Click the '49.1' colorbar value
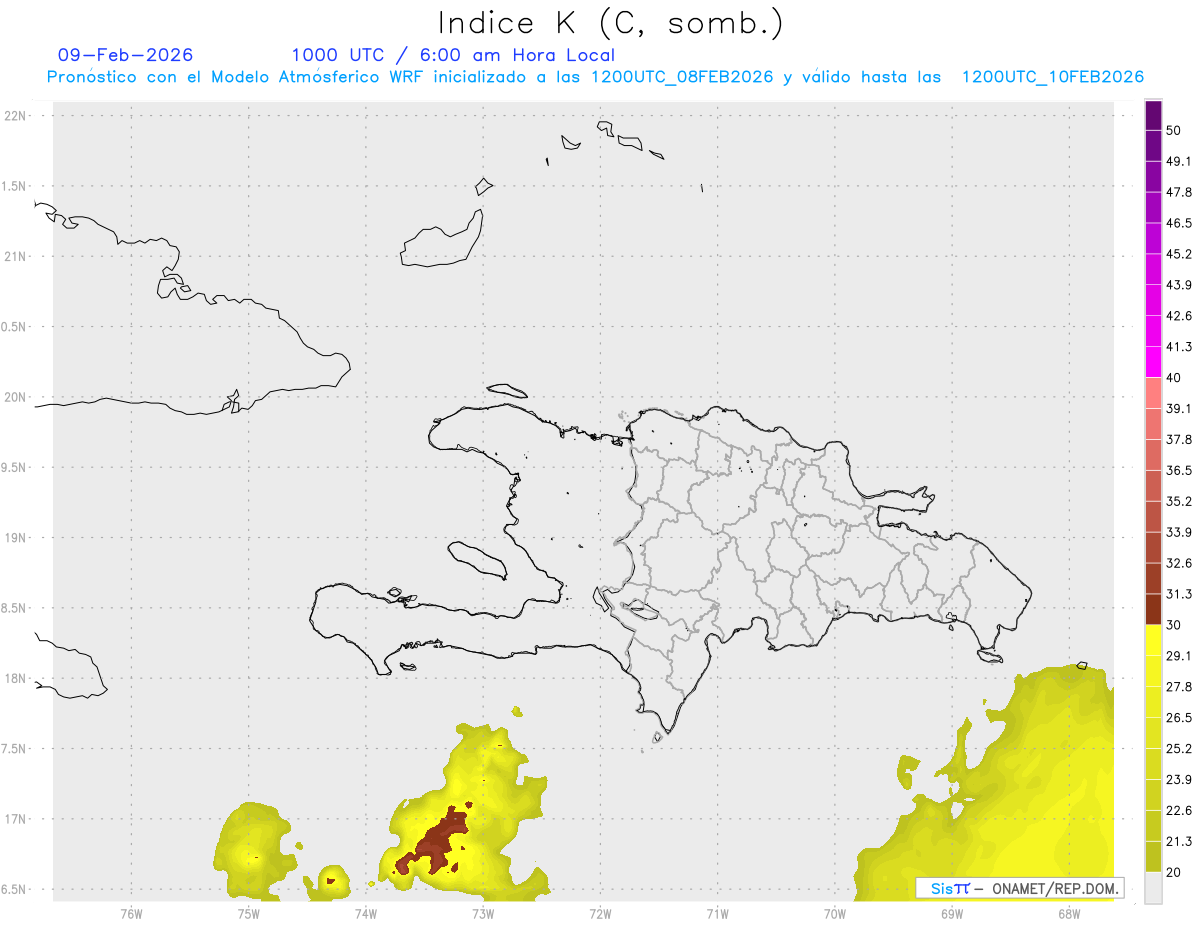Image resolution: width=1200 pixels, height=927 pixels. coord(1179,161)
